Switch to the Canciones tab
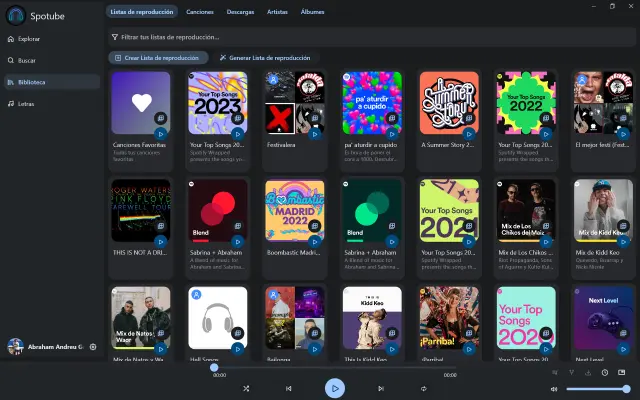 coord(200,12)
